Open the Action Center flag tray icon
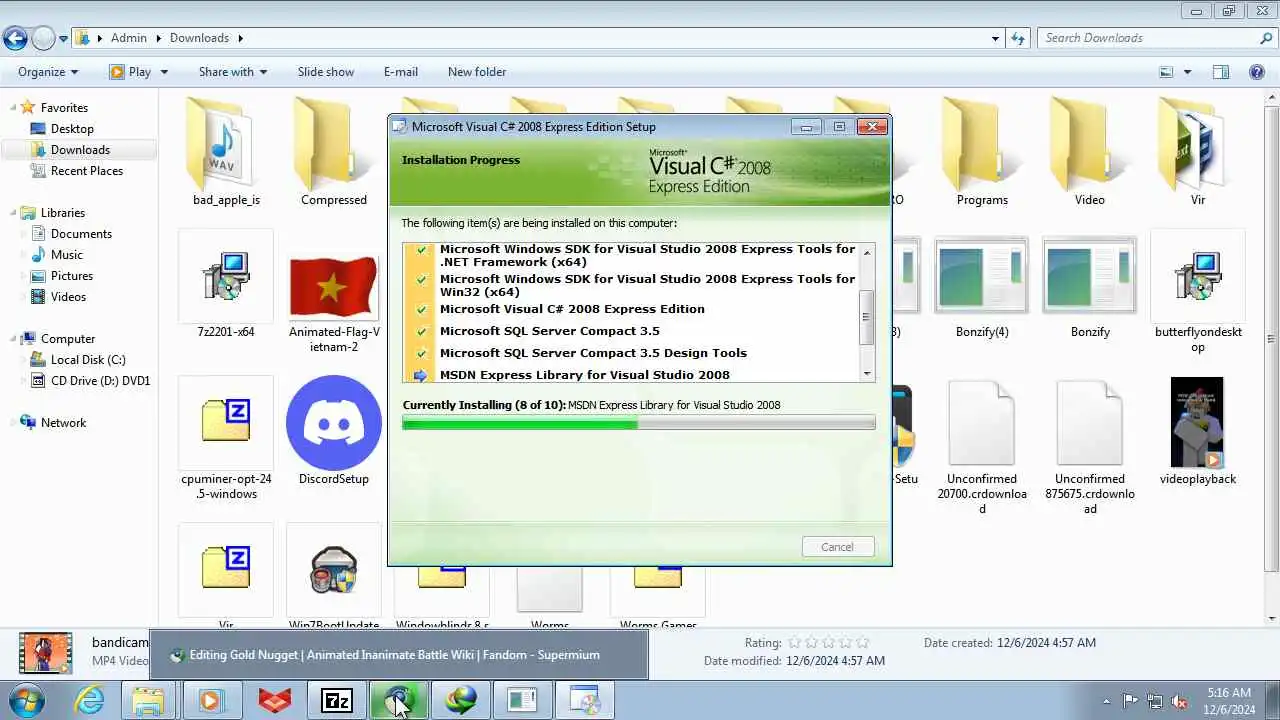The image size is (1280, 720). click(1130, 701)
